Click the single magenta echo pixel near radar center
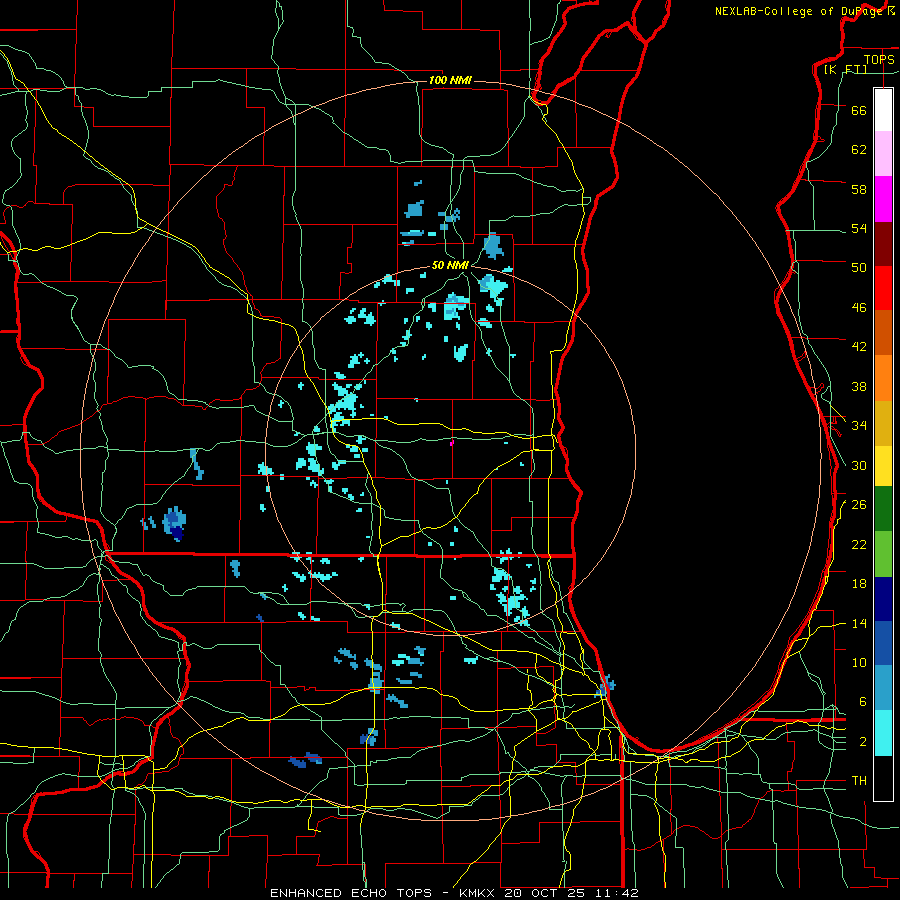Viewport: 900px width, 900px height. tap(452, 443)
